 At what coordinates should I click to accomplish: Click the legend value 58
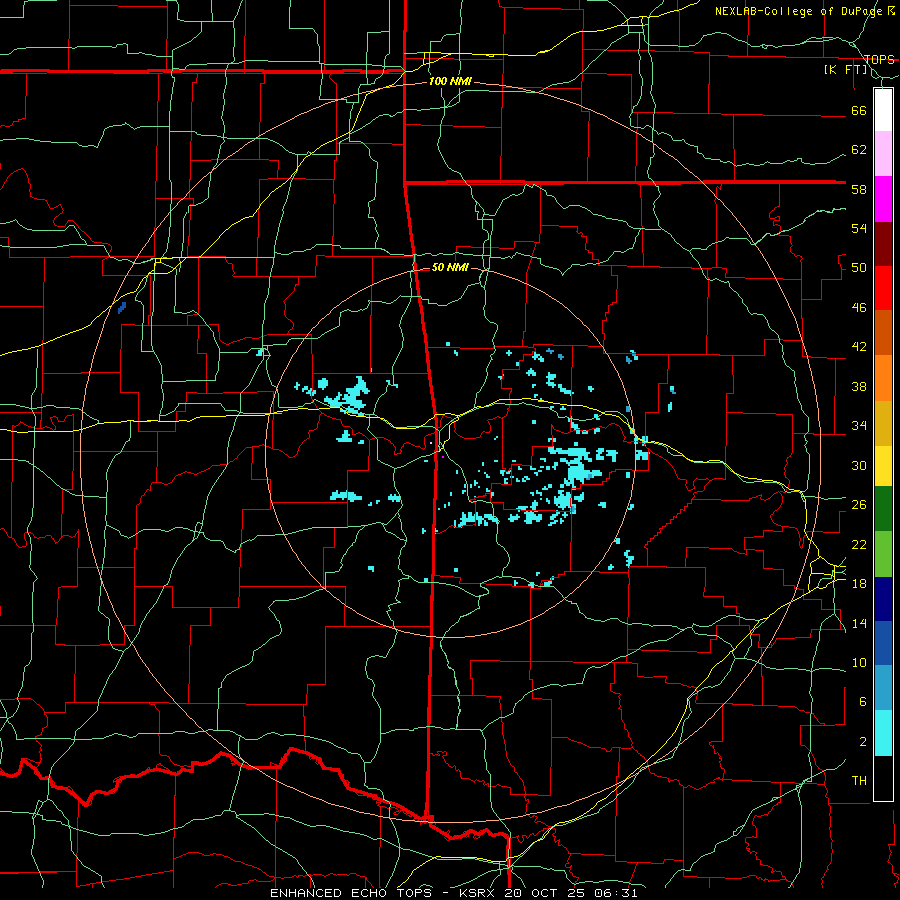click(x=859, y=189)
